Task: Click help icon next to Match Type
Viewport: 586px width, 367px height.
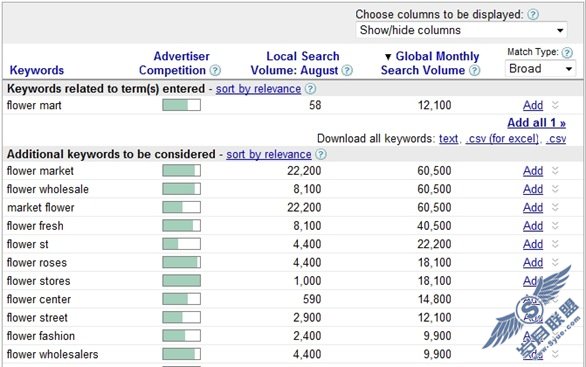Action: click(567, 53)
